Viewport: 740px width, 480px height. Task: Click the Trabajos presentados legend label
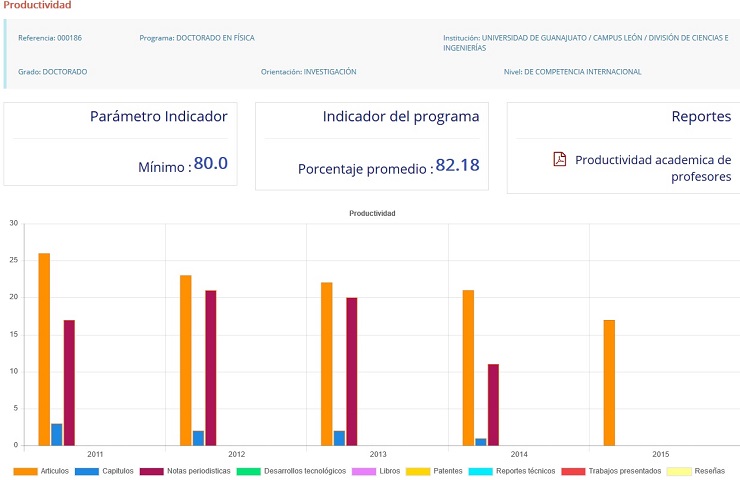[x=625, y=471]
